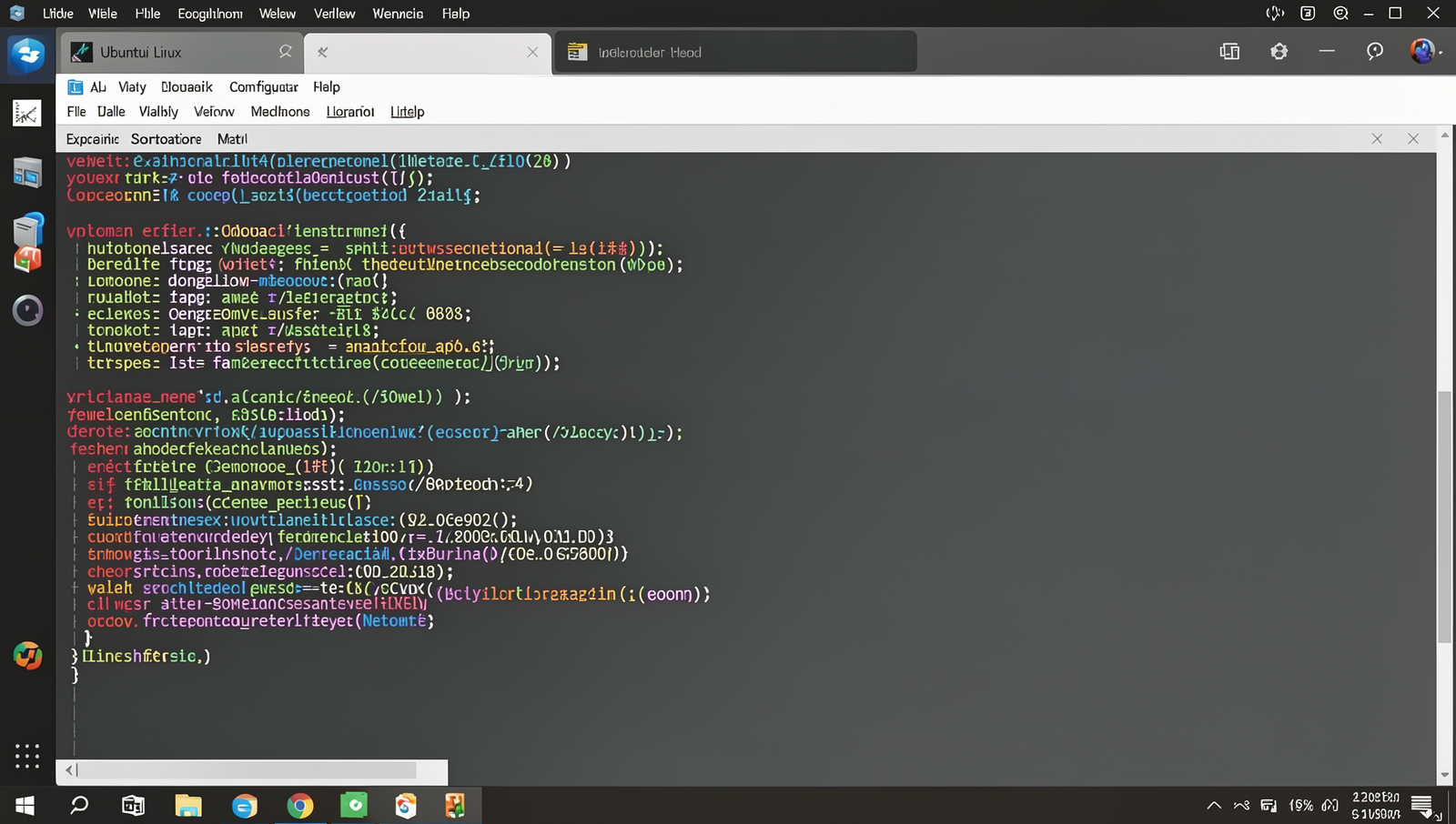Image resolution: width=1456 pixels, height=824 pixels.
Task: Click the vertical scrollbar thumb
Action: coord(1445,517)
